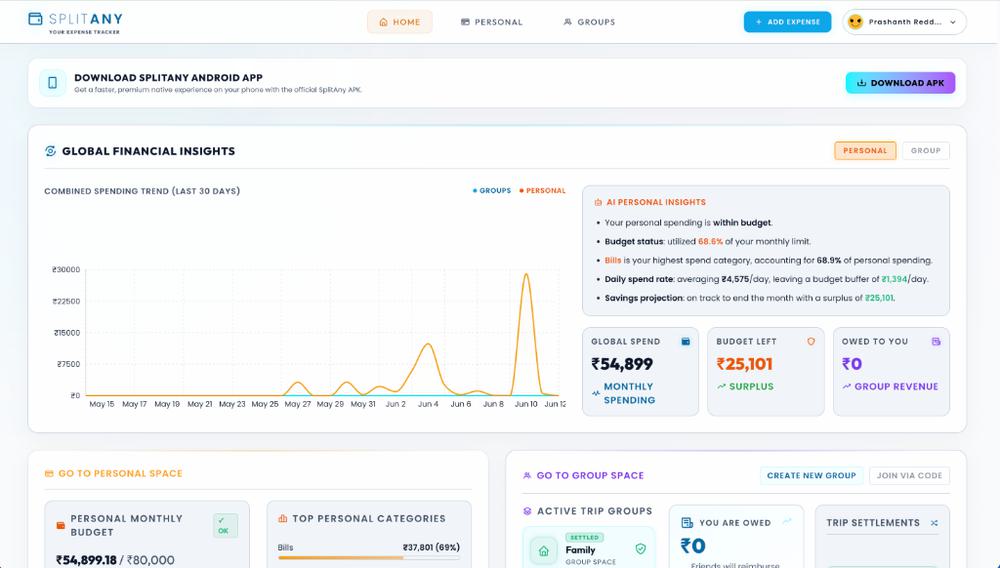
Task: Click the ₹54,899.18 / ₹80,000 budget text
Action: (x=115, y=560)
